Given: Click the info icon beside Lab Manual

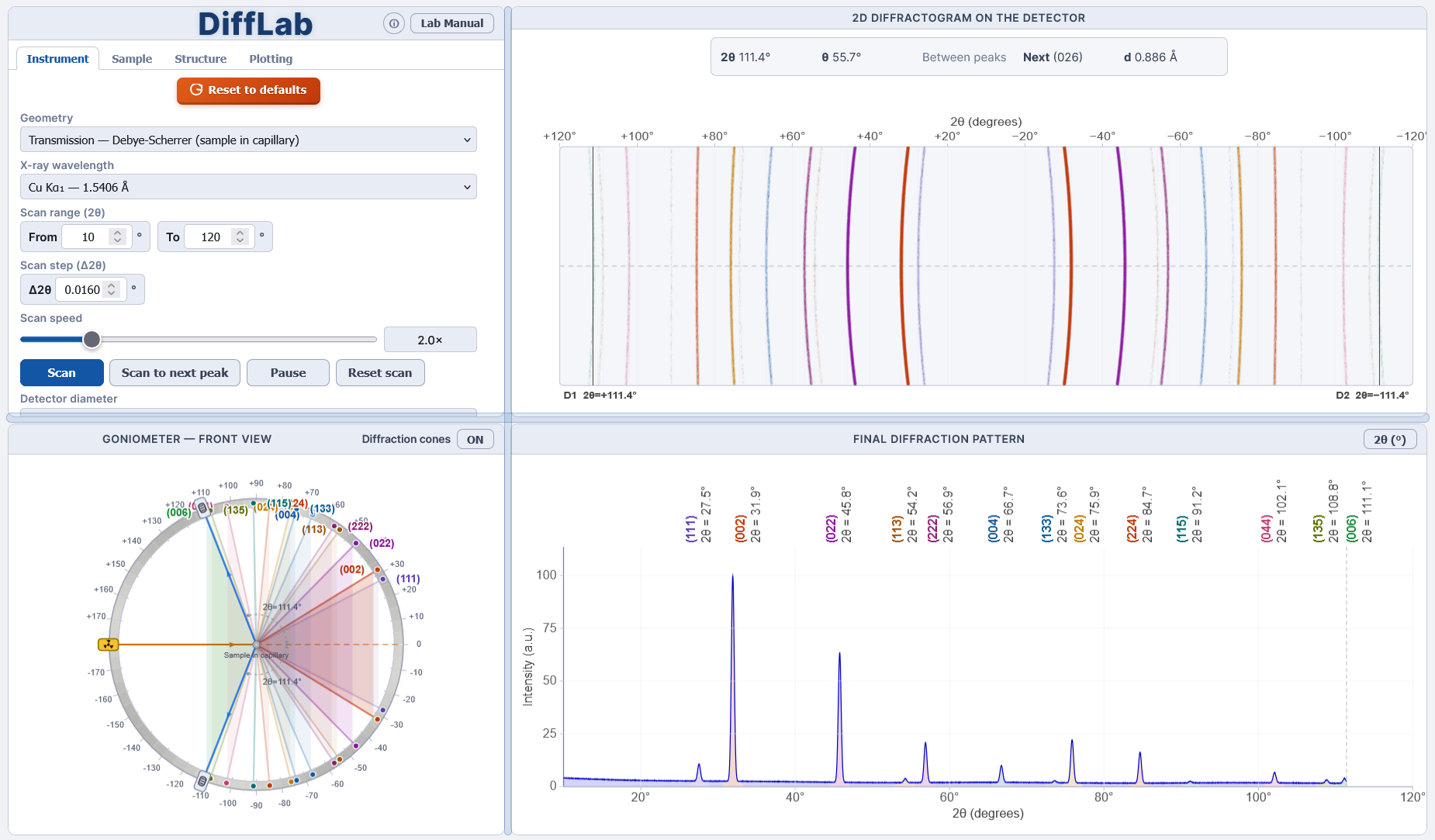Looking at the screenshot, I should tap(394, 24).
